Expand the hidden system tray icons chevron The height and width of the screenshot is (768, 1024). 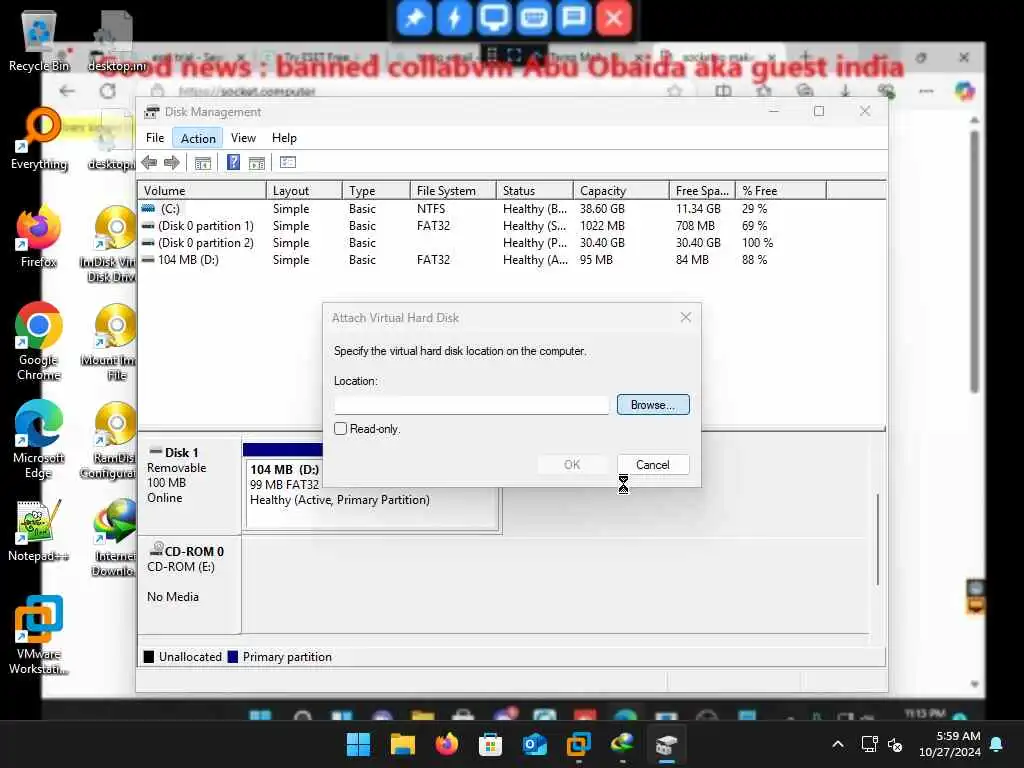click(838, 744)
